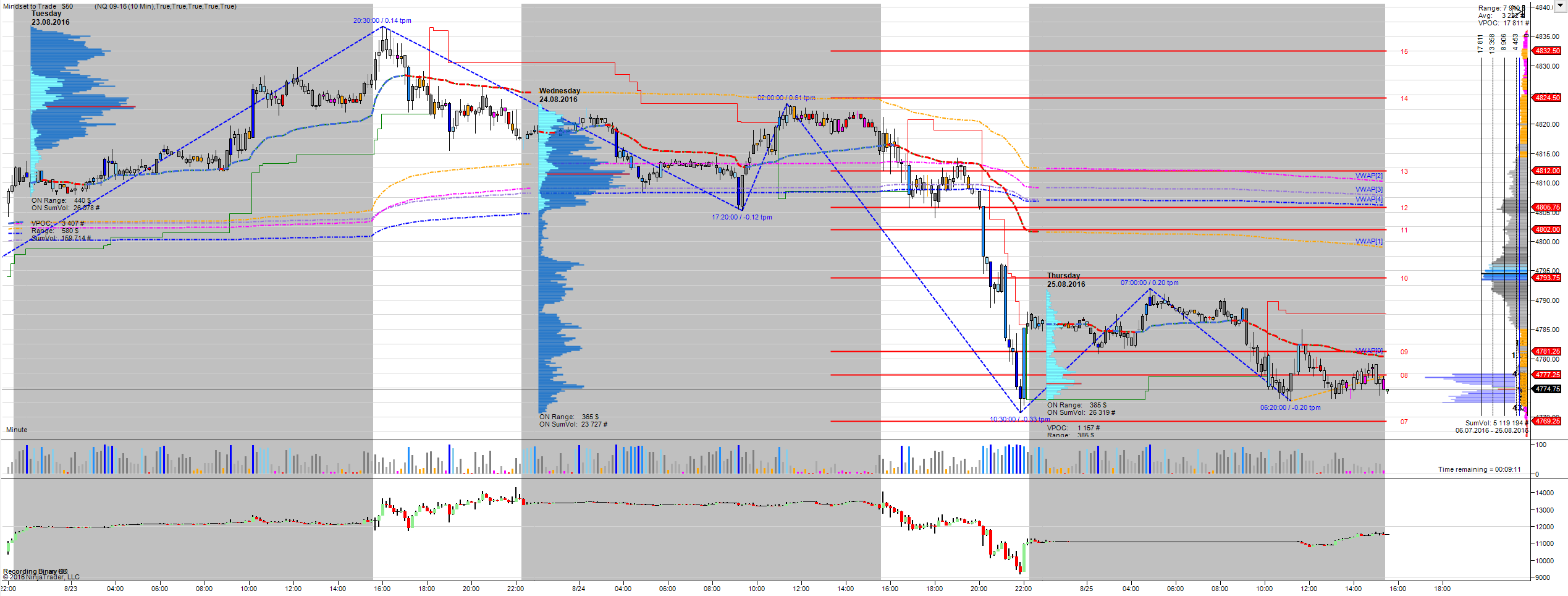
Task: Select the 4832.50 price marker
Action: pyautogui.click(x=1548, y=51)
